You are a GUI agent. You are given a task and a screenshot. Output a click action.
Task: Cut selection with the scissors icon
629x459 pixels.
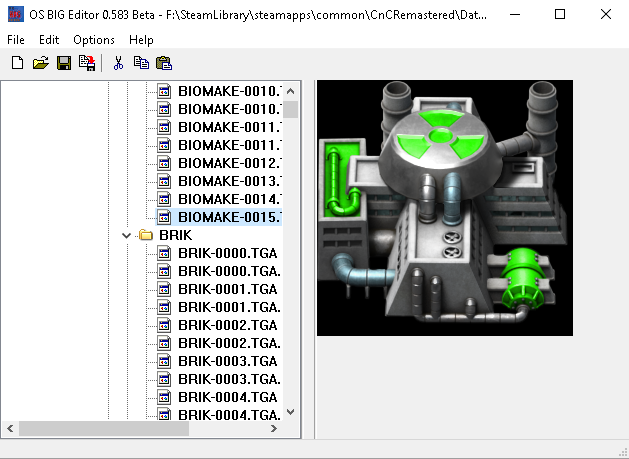pyautogui.click(x=118, y=63)
